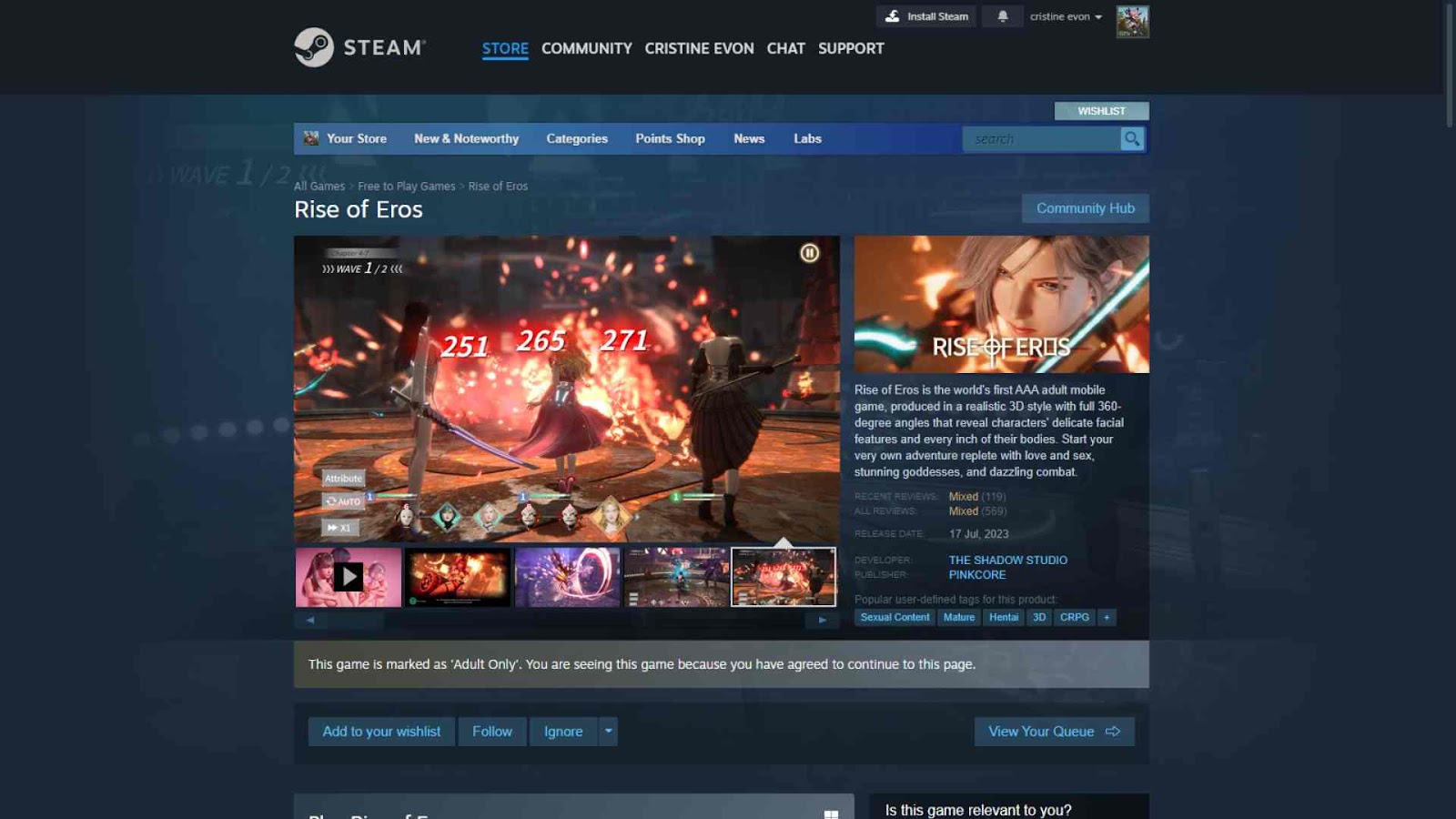The height and width of the screenshot is (819, 1456).
Task: Click the 17 Jul, 2023 release date
Action: [979, 534]
